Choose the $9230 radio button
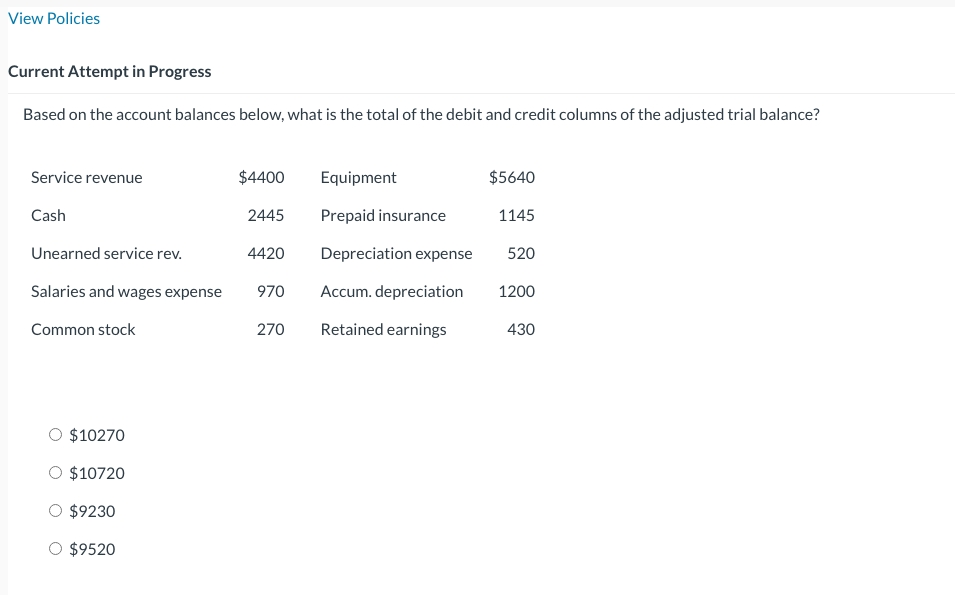 56,510
